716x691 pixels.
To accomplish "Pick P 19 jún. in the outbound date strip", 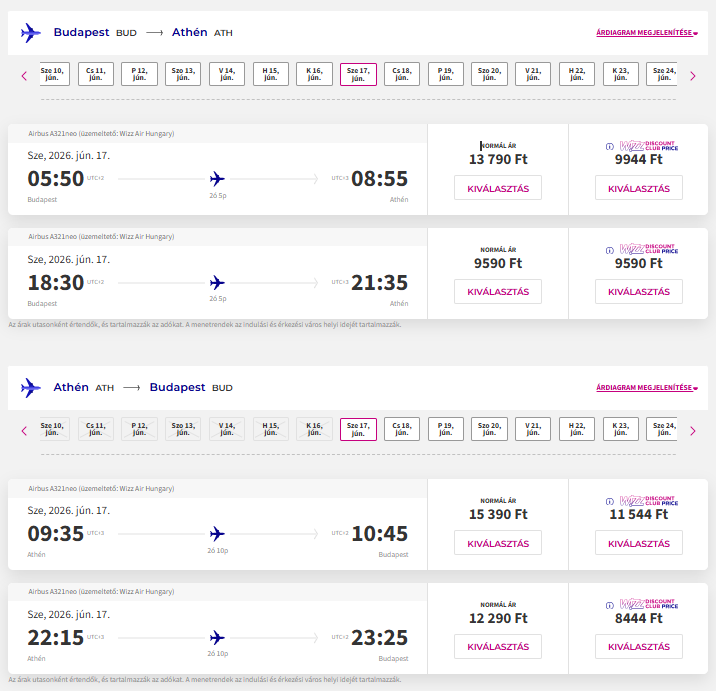I will point(446,75).
